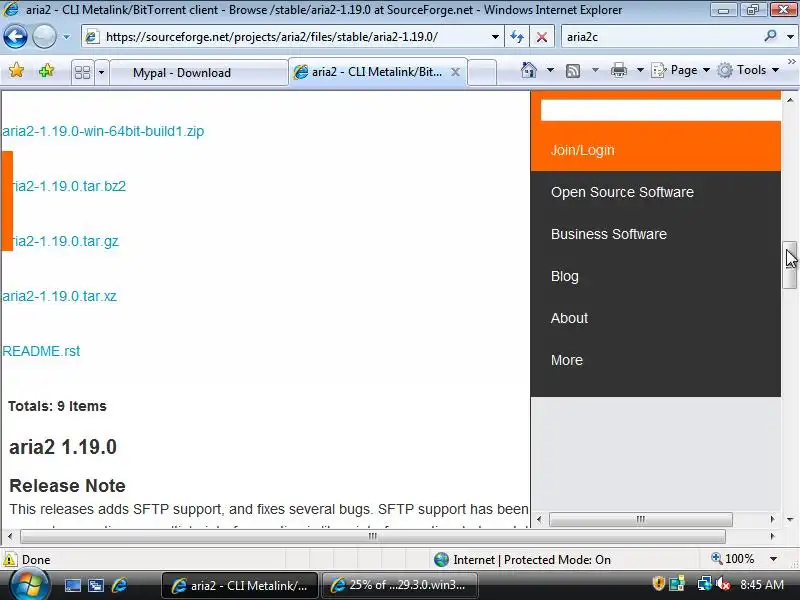Activate aria2 - CLI Metalink taskbar button
This screenshot has width=800, height=600.
point(240,585)
